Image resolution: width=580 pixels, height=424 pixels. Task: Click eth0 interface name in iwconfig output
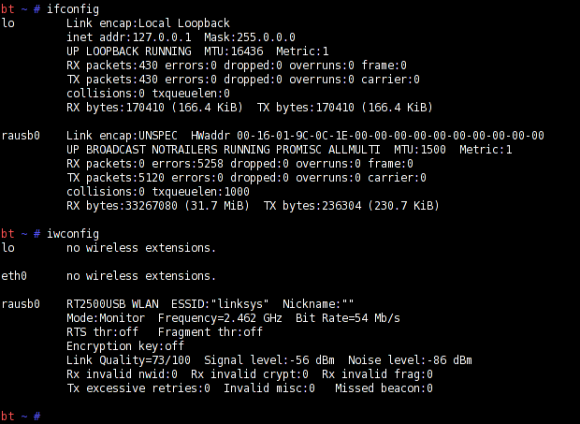[x=14, y=276]
